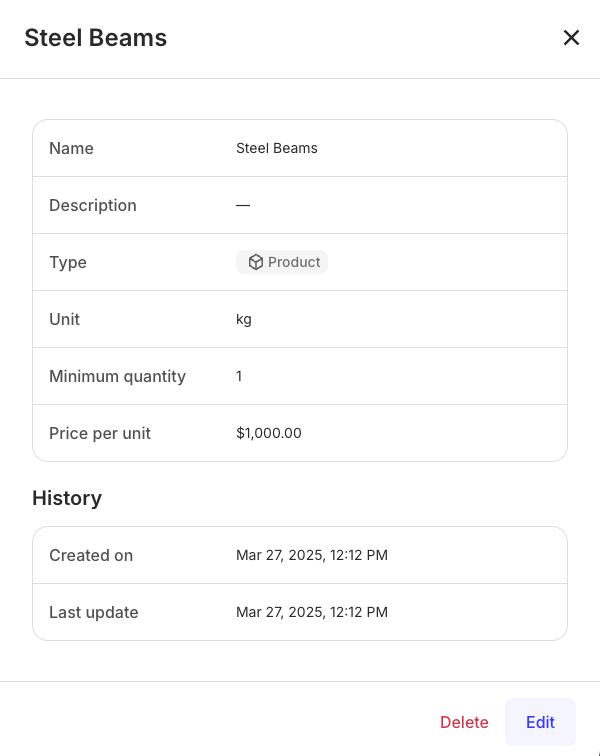
Task: Select the Minimum quantity label
Action: [x=117, y=376]
